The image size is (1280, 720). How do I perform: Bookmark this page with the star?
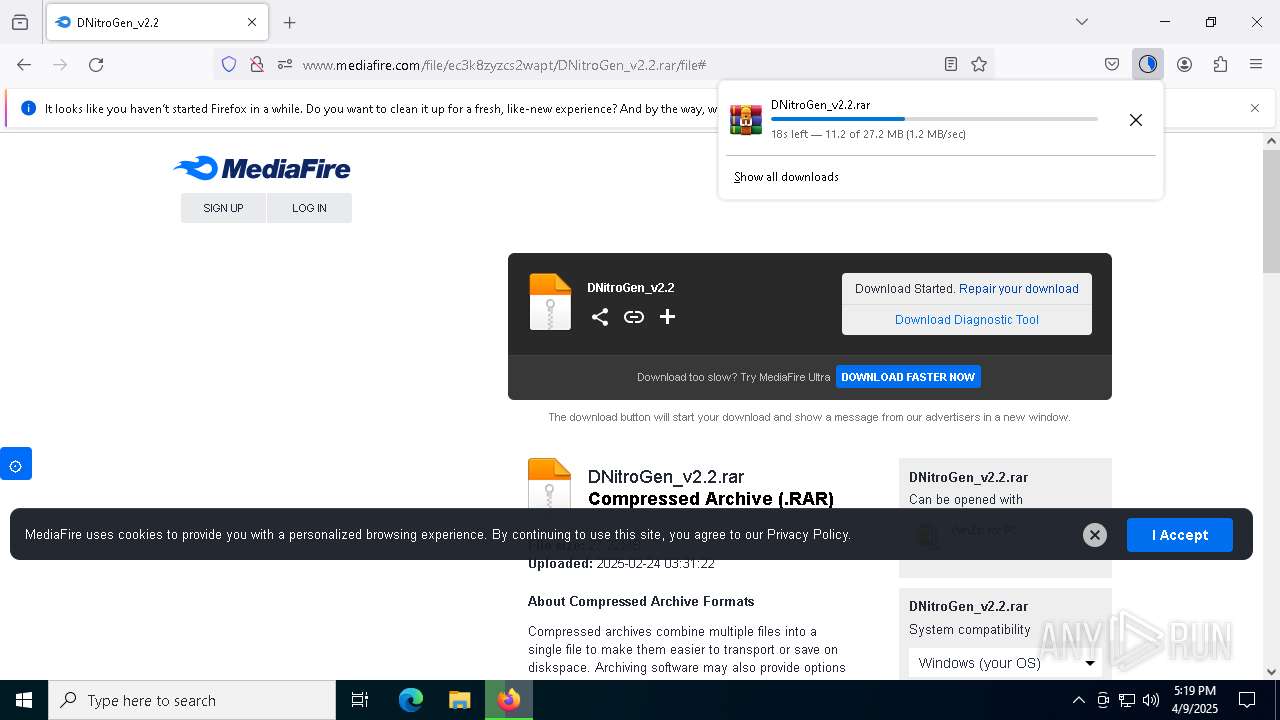[979, 64]
